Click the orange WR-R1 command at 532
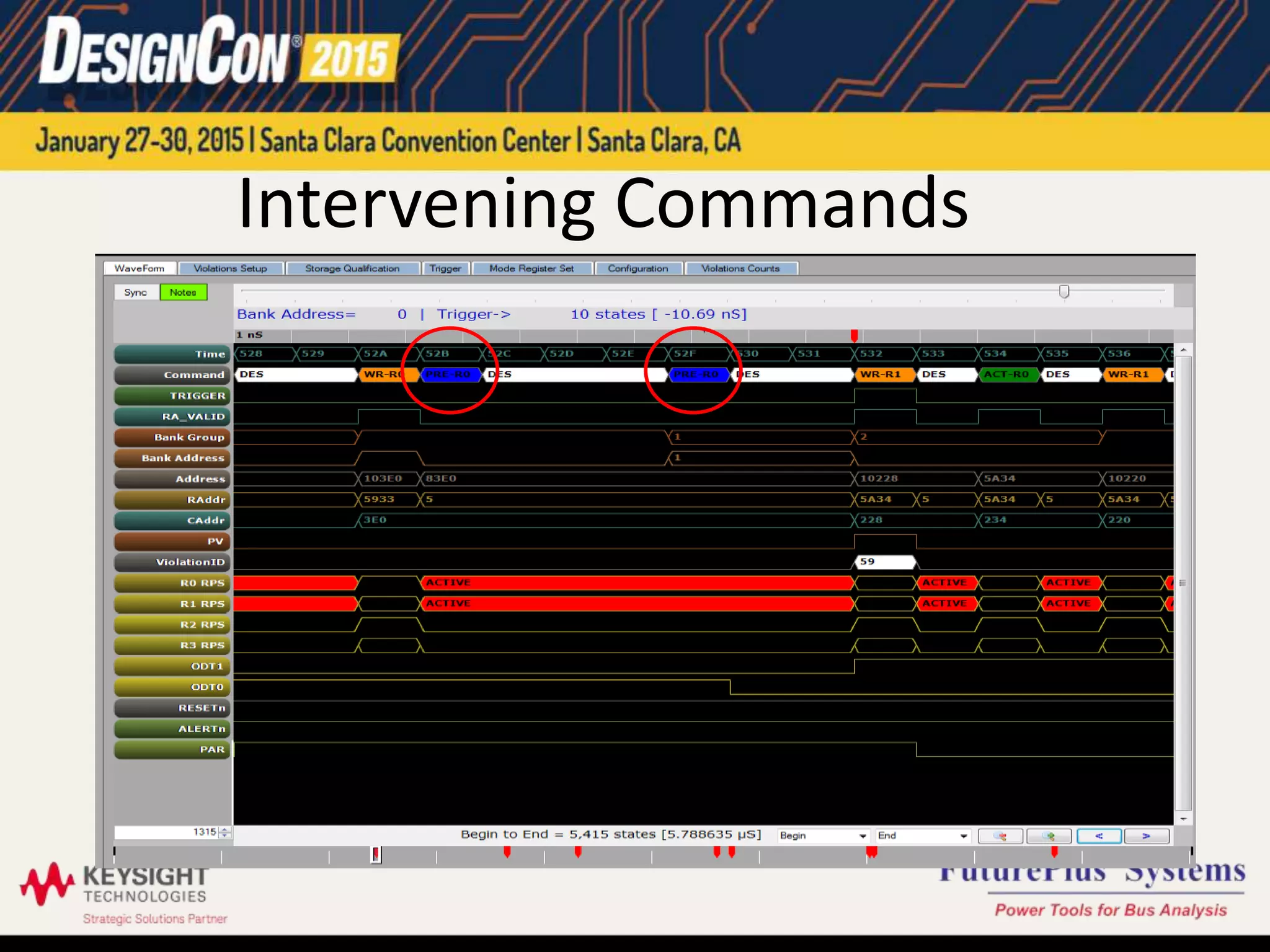Image resolution: width=1270 pixels, height=952 pixels. (x=885, y=374)
